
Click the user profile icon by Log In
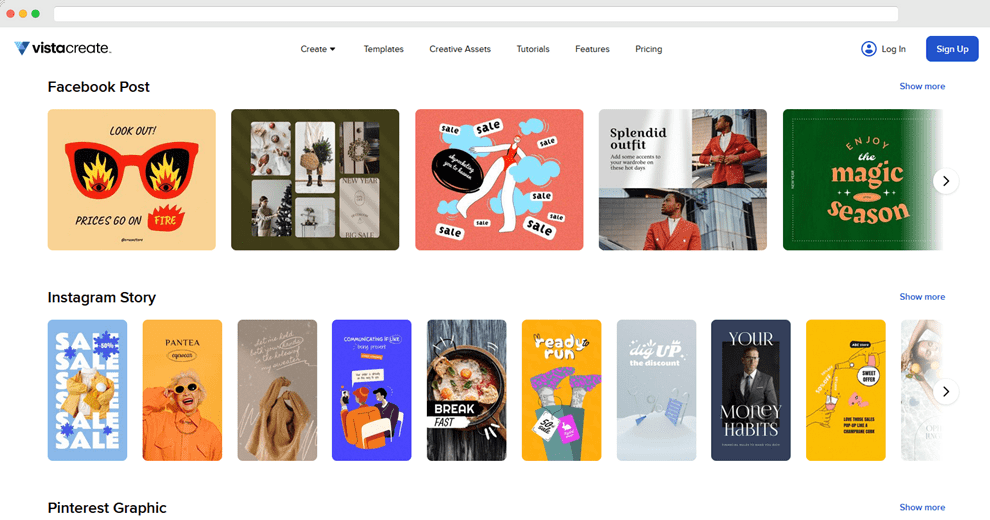click(869, 49)
